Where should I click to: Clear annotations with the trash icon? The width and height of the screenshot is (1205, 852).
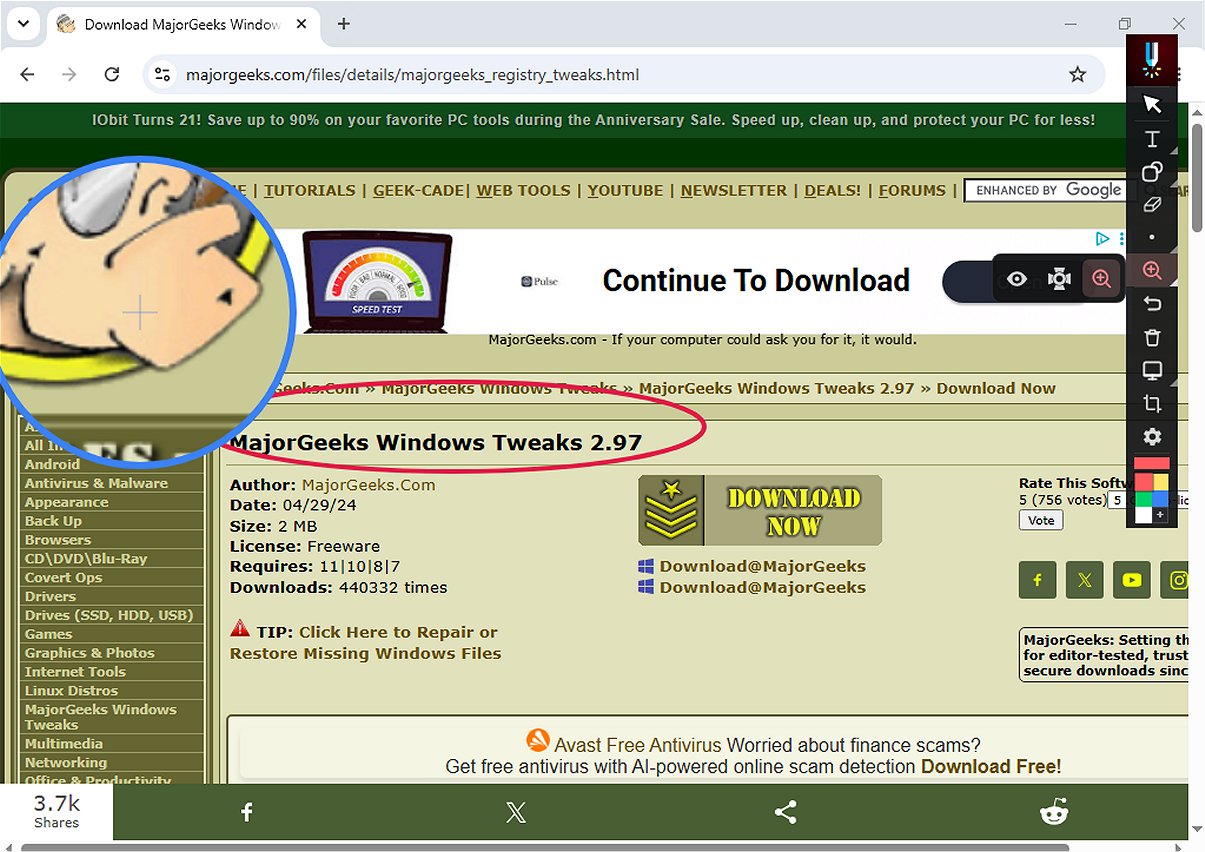1152,337
